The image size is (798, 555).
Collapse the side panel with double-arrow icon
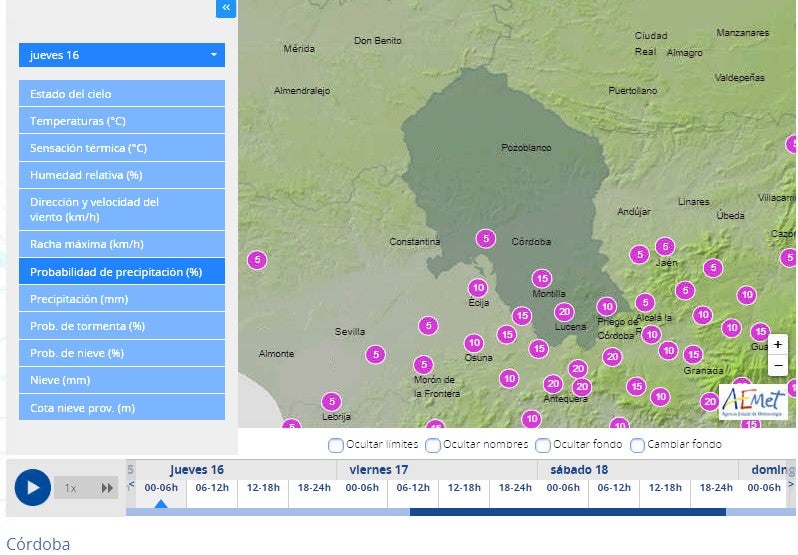(226, 8)
